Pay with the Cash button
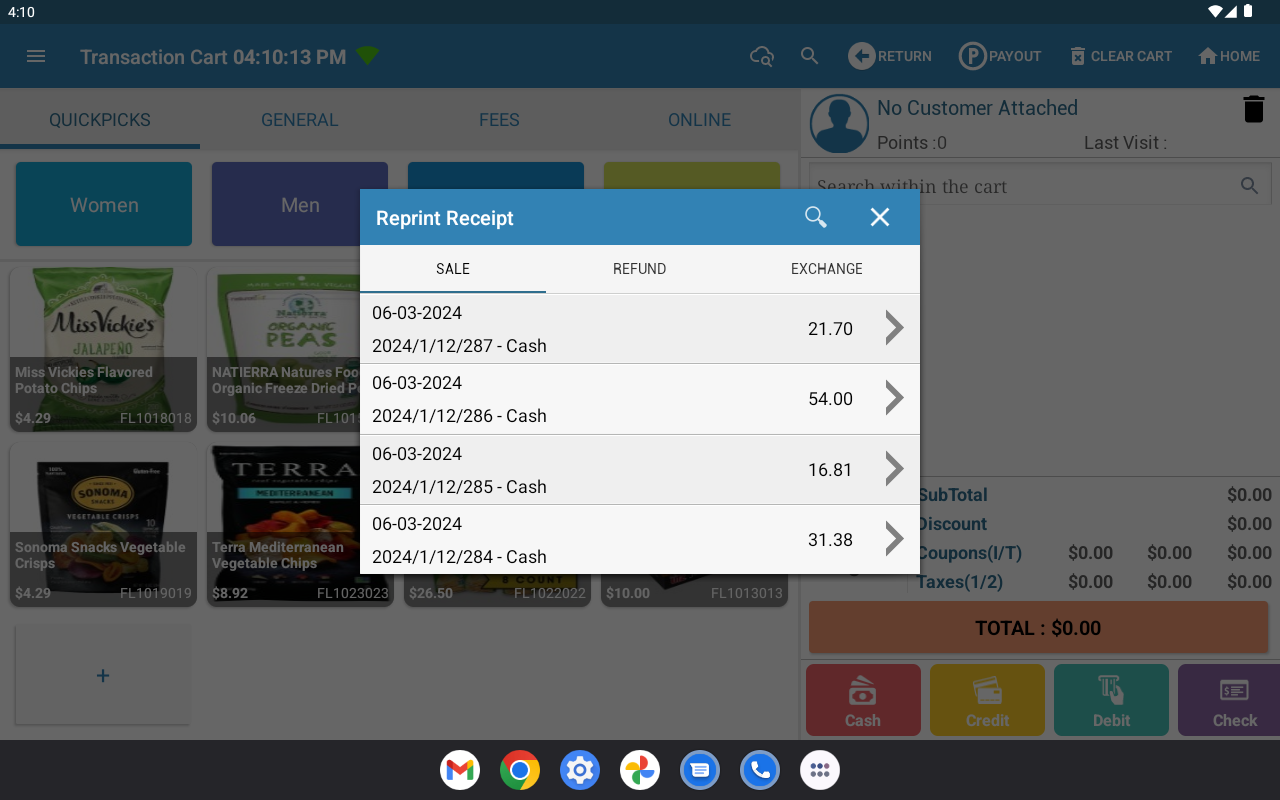The image size is (1280, 800). click(863, 700)
